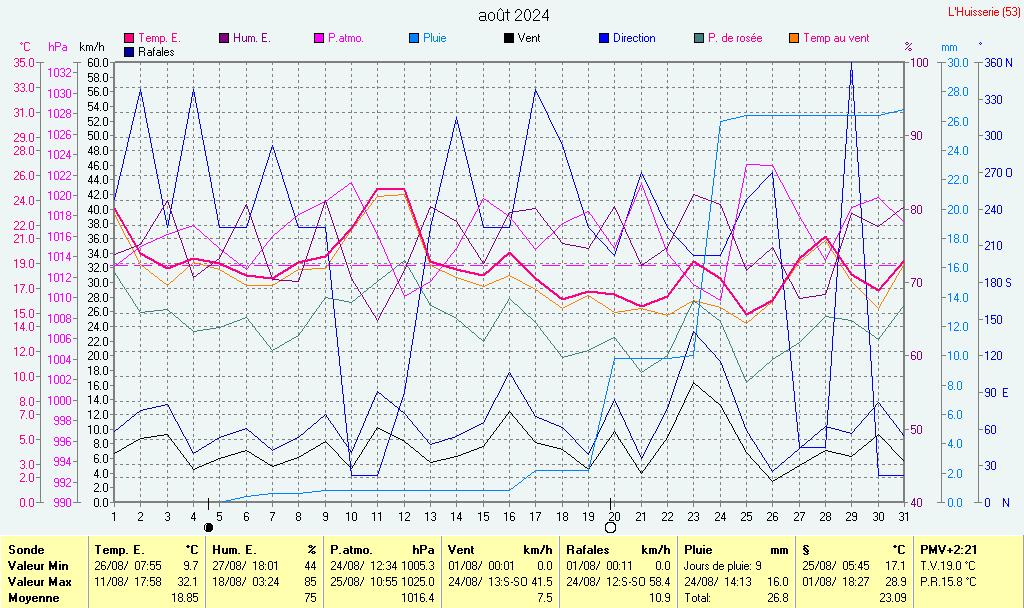Click the 'P.atmo.' table column header

point(351,550)
